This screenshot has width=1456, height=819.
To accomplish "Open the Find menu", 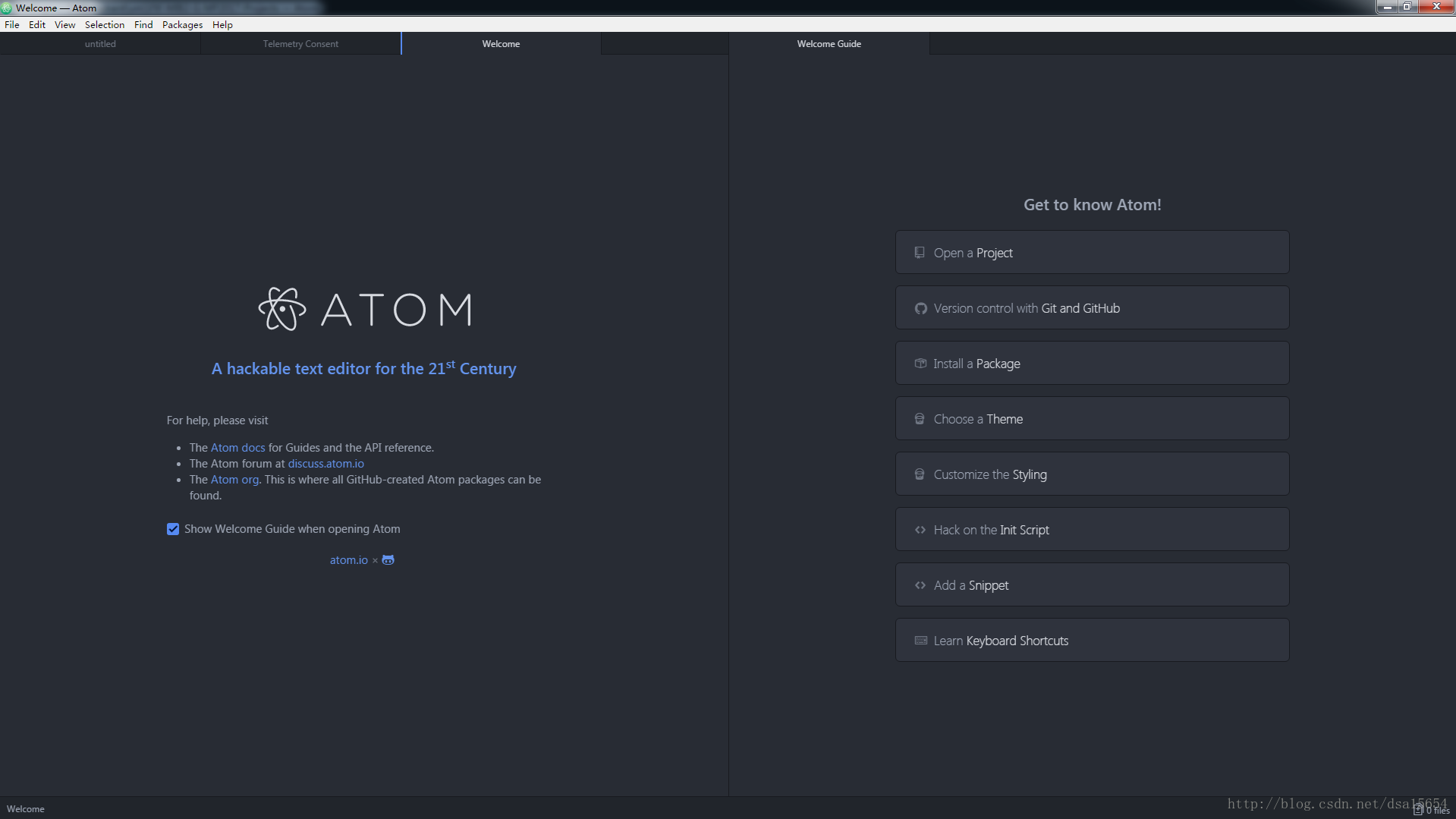I will click(143, 24).
